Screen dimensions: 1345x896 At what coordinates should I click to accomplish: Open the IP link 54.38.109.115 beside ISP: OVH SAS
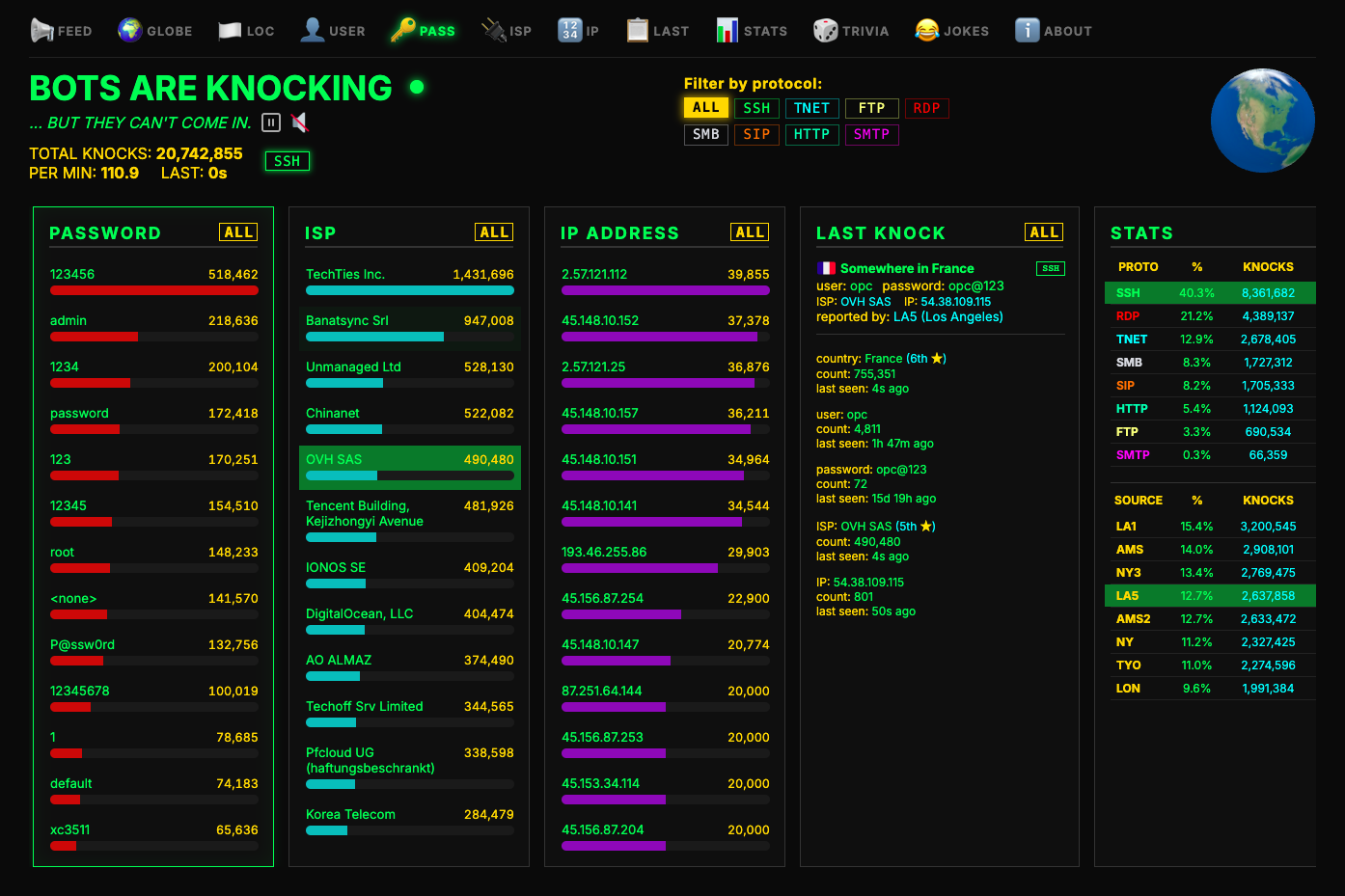coord(955,302)
